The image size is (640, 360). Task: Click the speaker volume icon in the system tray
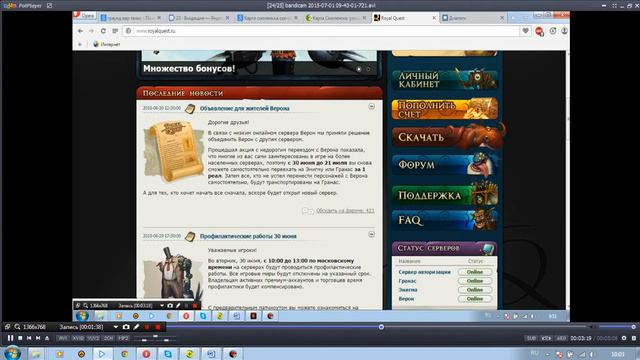593,354
